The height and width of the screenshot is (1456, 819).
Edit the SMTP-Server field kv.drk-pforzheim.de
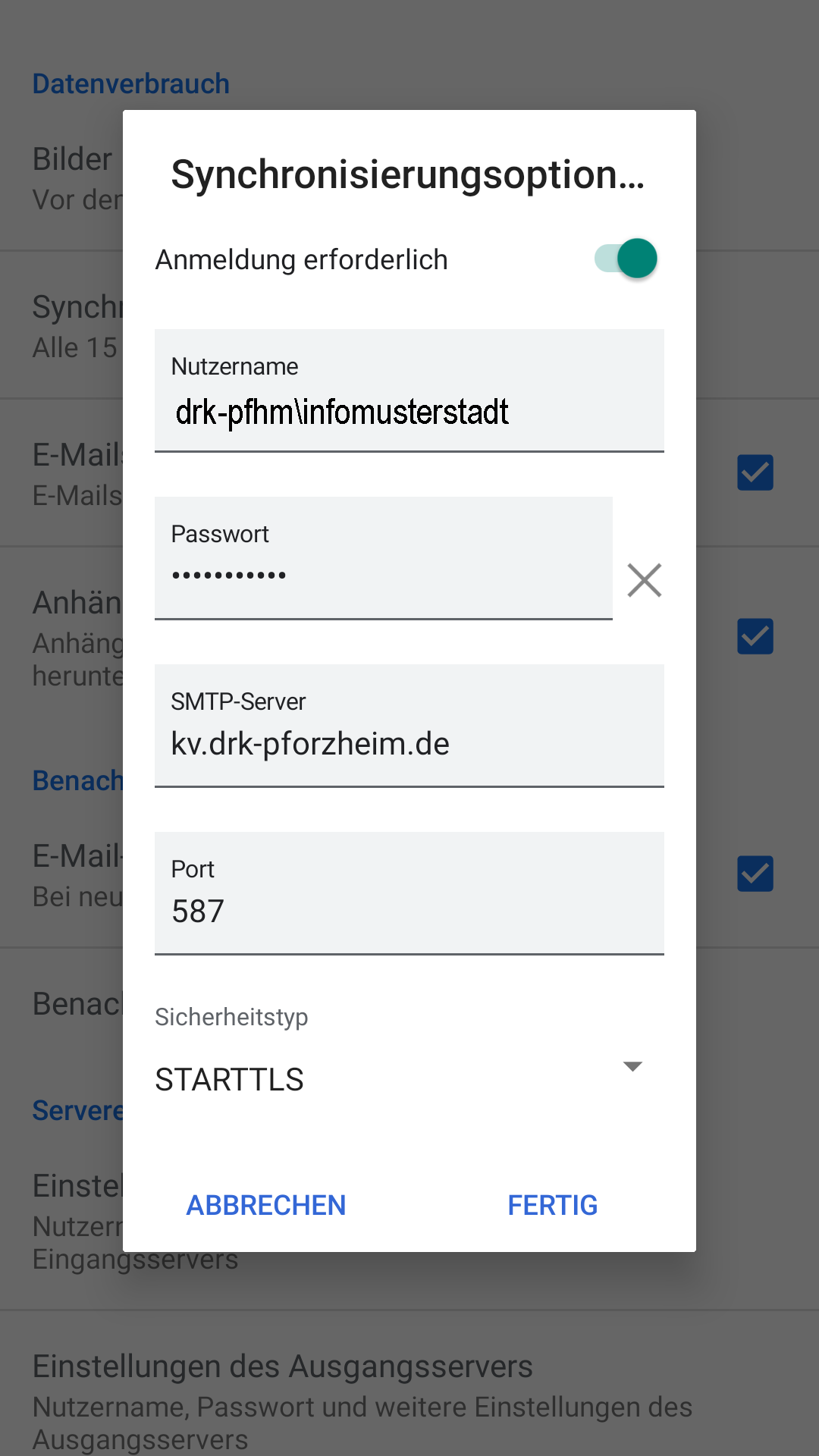409,726
